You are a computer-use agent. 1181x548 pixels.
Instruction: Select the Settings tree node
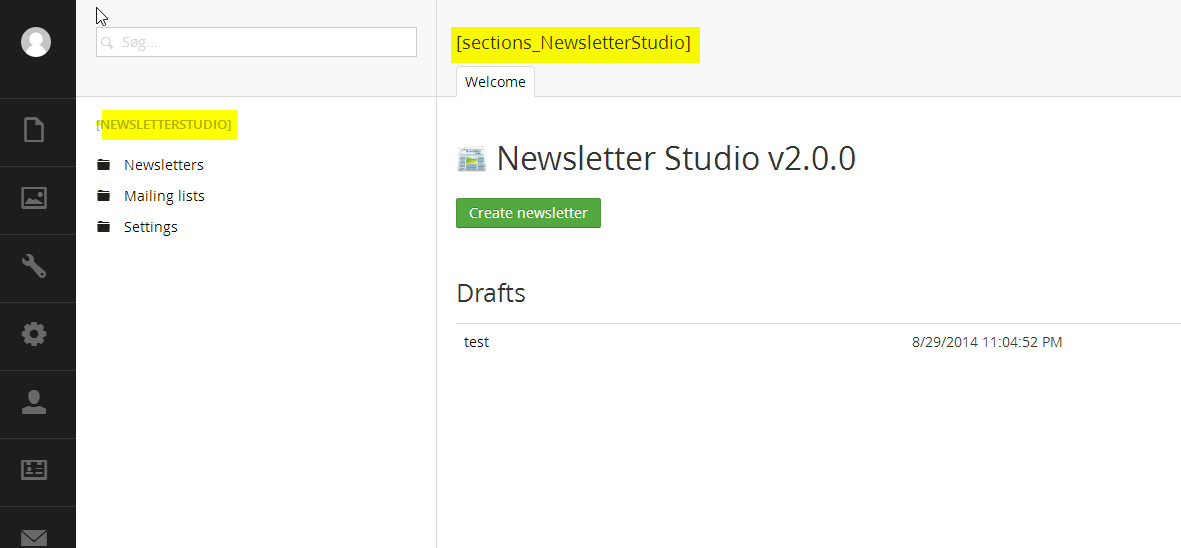[151, 227]
